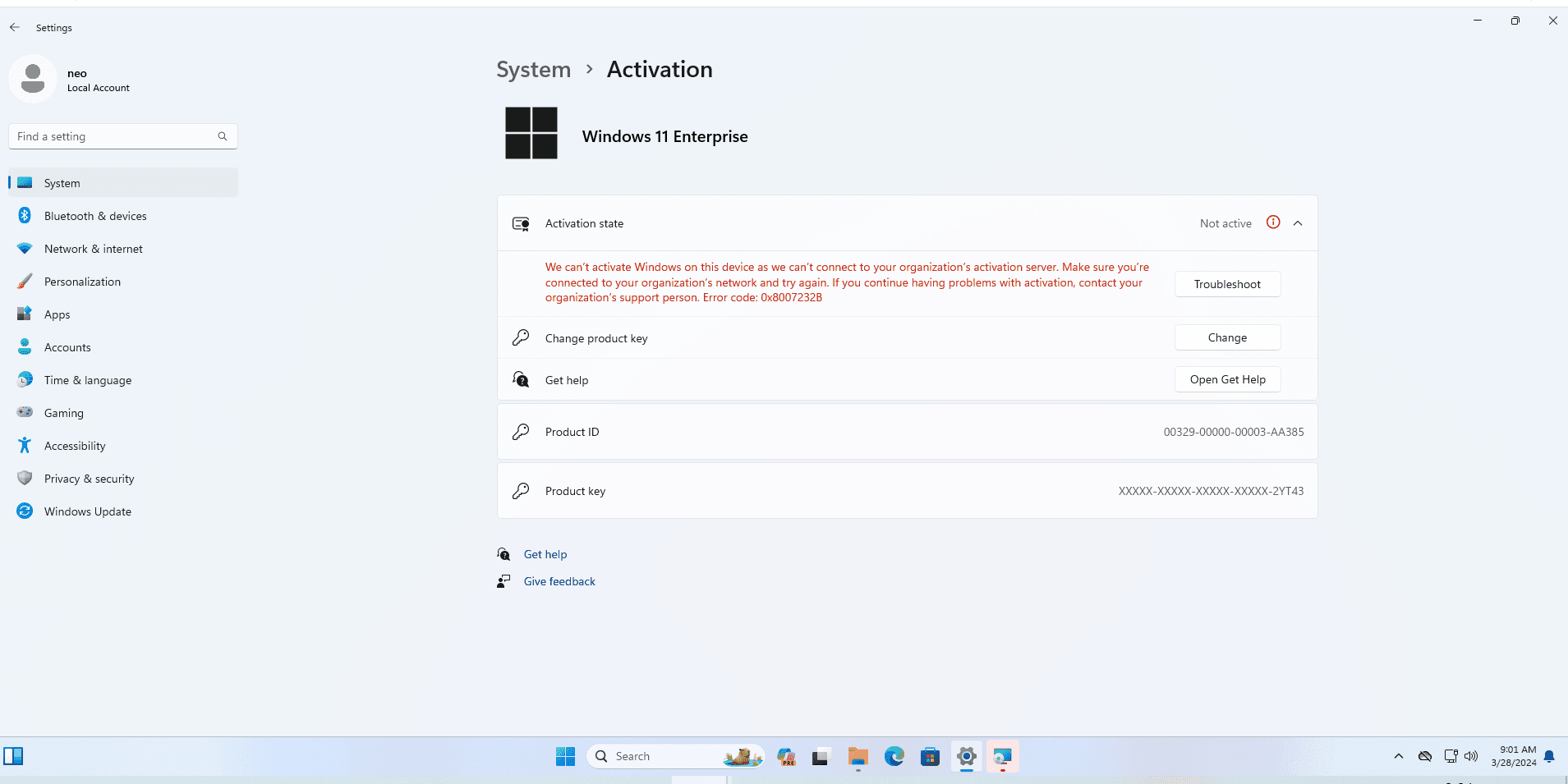Click the volume icon in system tray
The height and width of the screenshot is (784, 1568).
tap(1471, 756)
